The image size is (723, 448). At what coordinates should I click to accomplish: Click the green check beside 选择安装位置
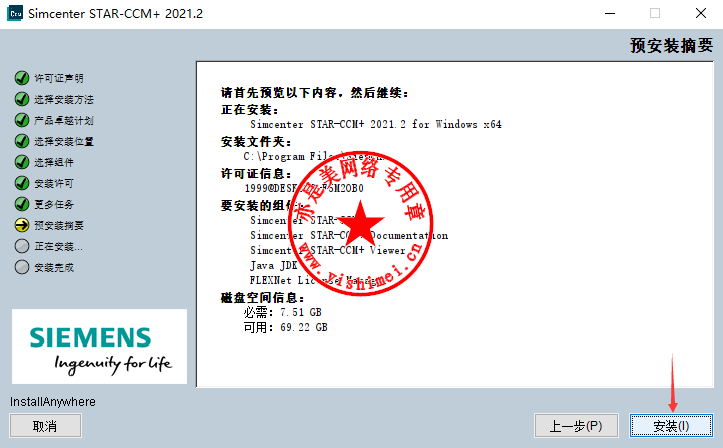(22, 141)
